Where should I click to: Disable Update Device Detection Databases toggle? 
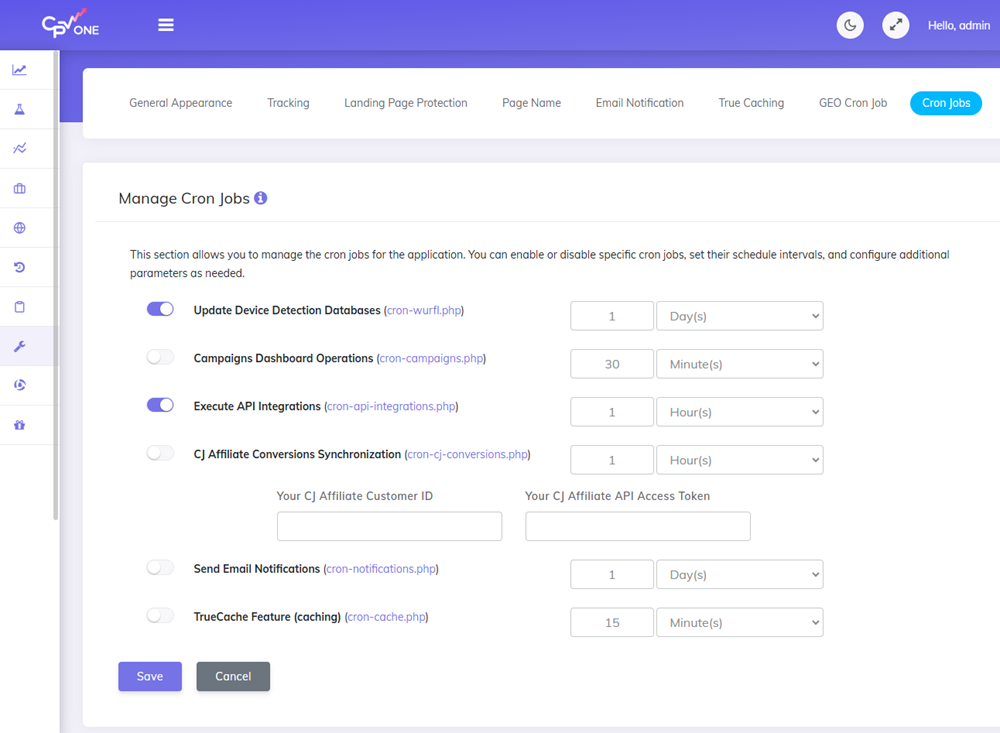160,309
